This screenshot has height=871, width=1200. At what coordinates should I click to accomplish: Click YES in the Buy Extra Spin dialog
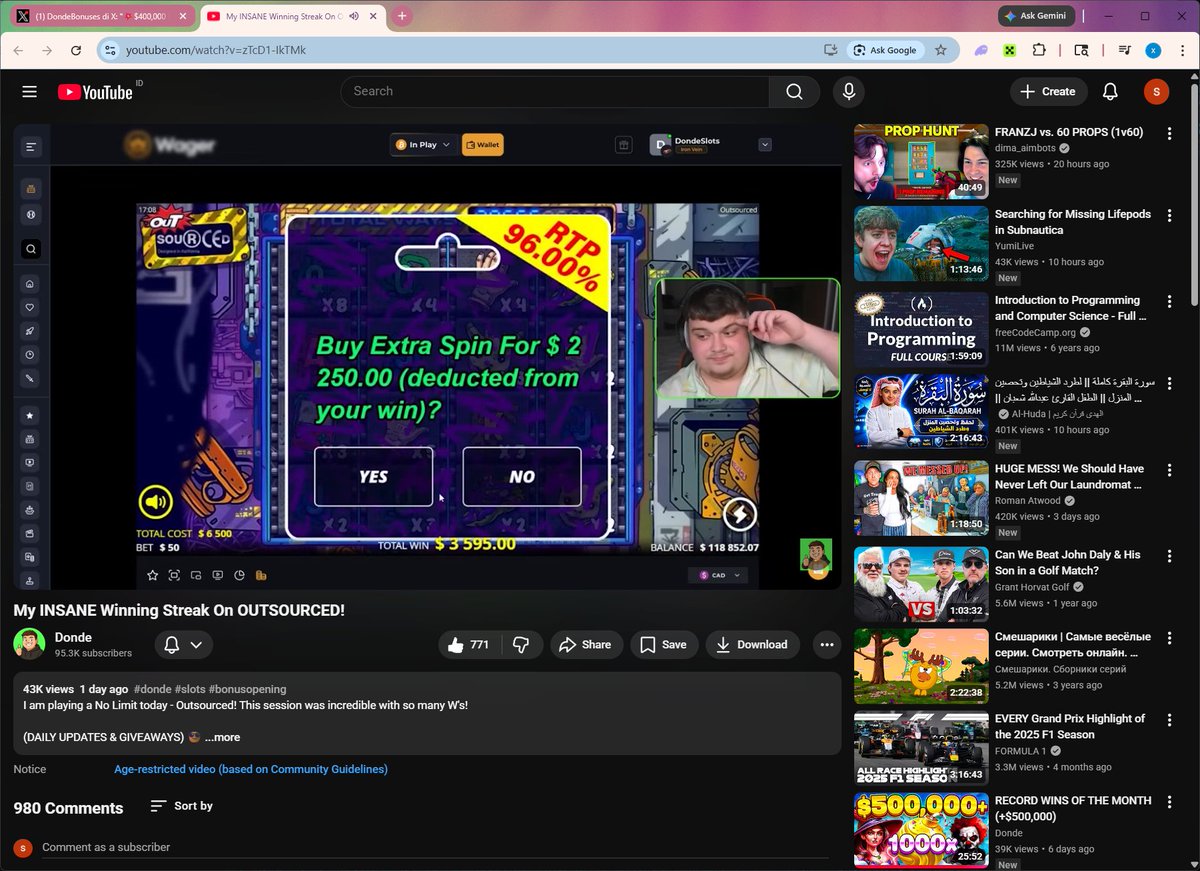(373, 477)
